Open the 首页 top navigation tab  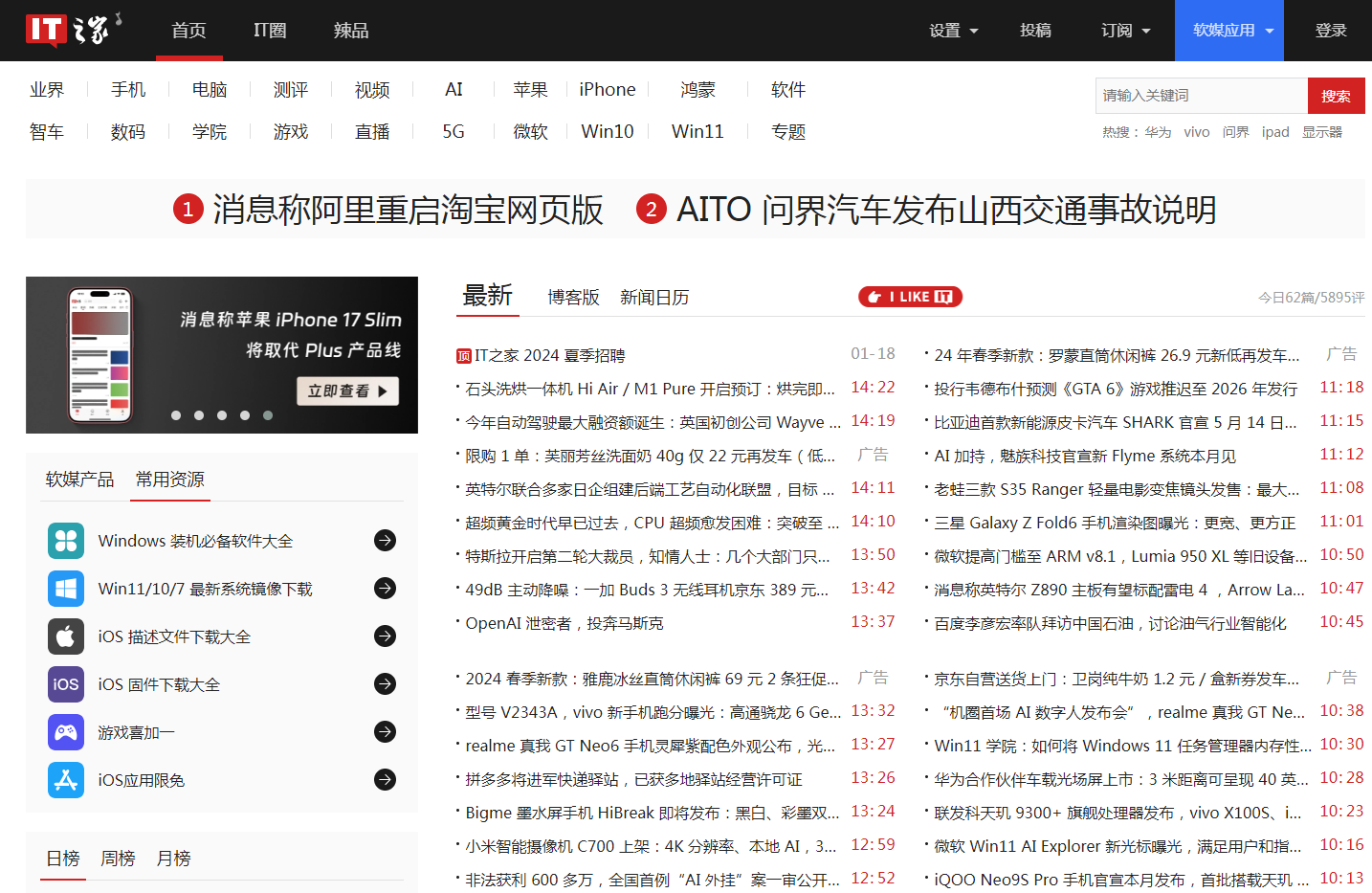[x=188, y=31]
